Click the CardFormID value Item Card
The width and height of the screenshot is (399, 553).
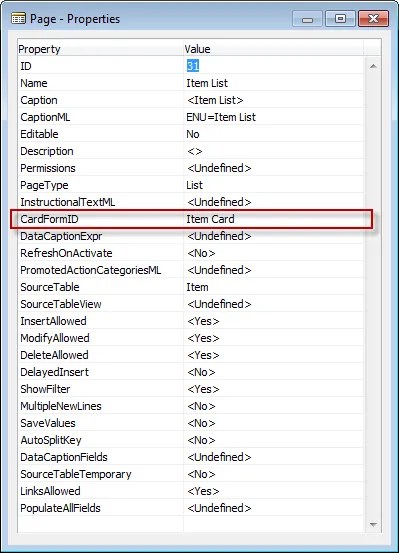[210, 219]
